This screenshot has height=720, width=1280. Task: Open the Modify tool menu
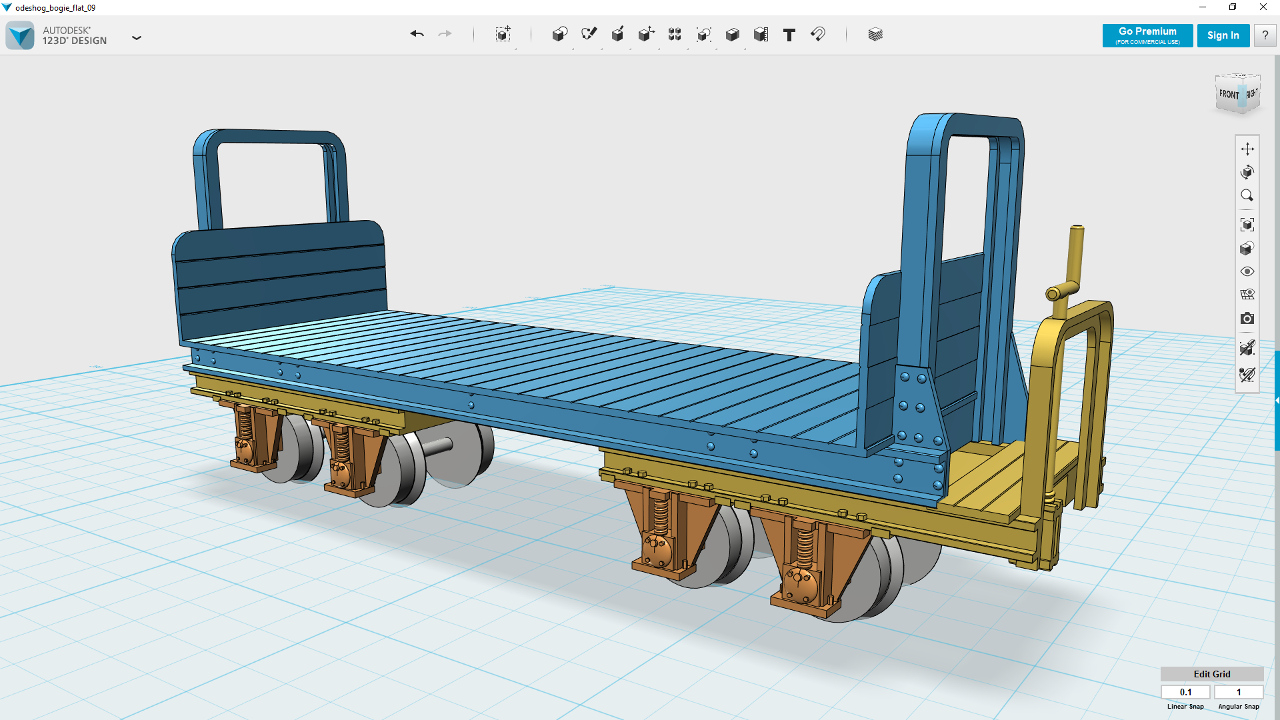(x=647, y=34)
